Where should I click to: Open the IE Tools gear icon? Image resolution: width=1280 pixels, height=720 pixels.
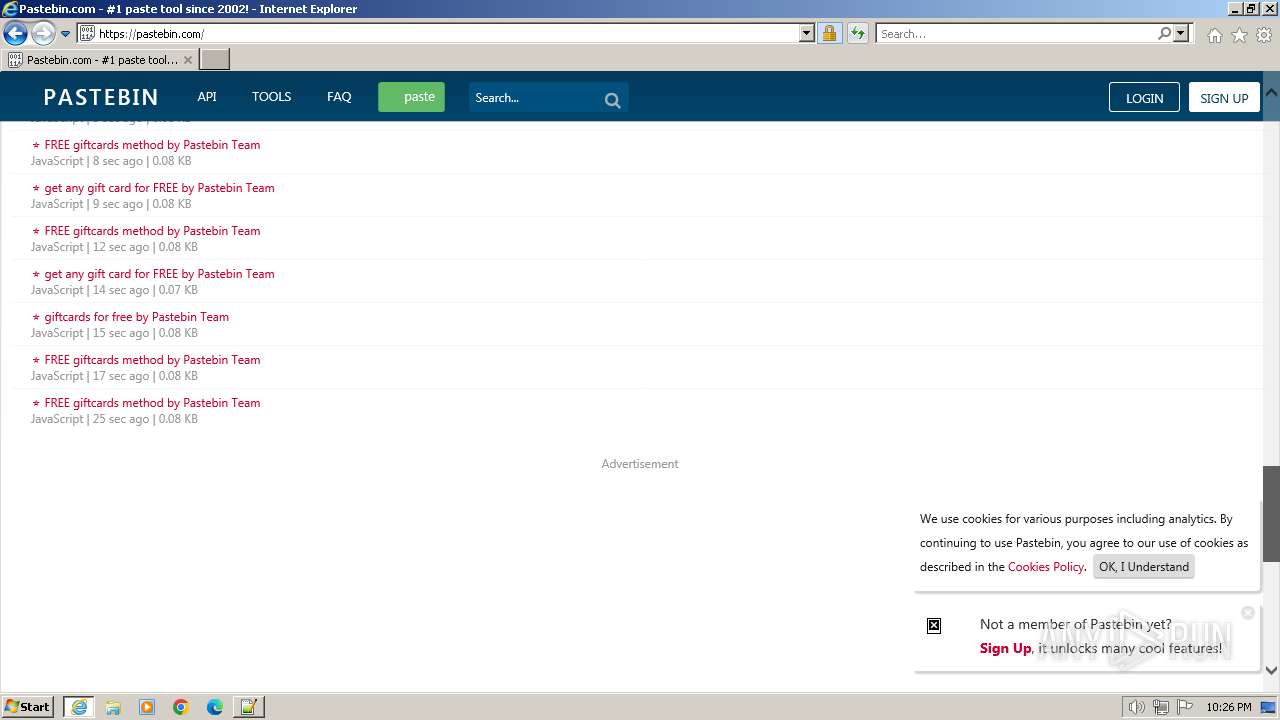[1264, 35]
